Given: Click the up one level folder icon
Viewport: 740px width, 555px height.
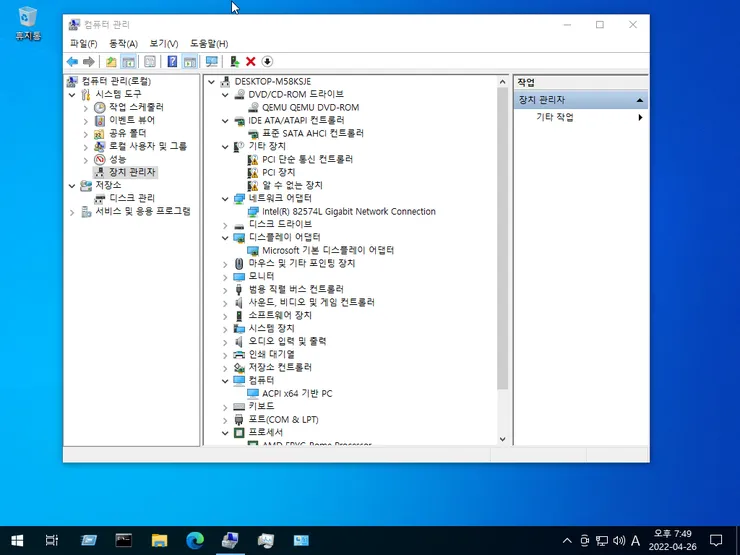Looking at the screenshot, I should (x=111, y=61).
